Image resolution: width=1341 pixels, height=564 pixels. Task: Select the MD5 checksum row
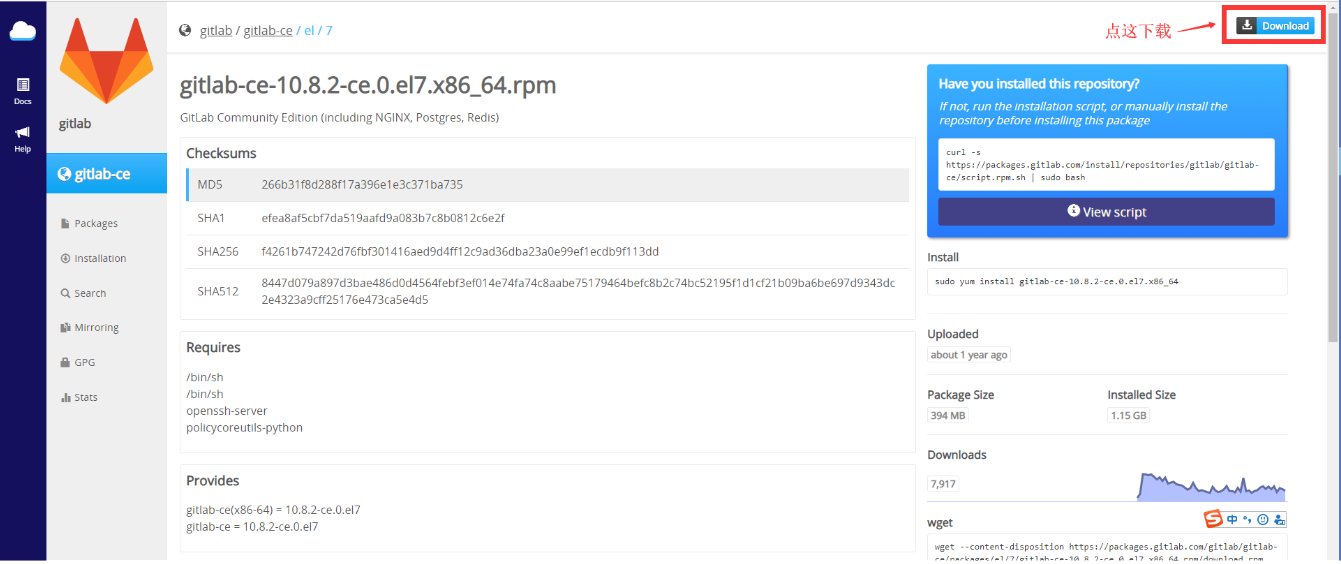coord(547,185)
